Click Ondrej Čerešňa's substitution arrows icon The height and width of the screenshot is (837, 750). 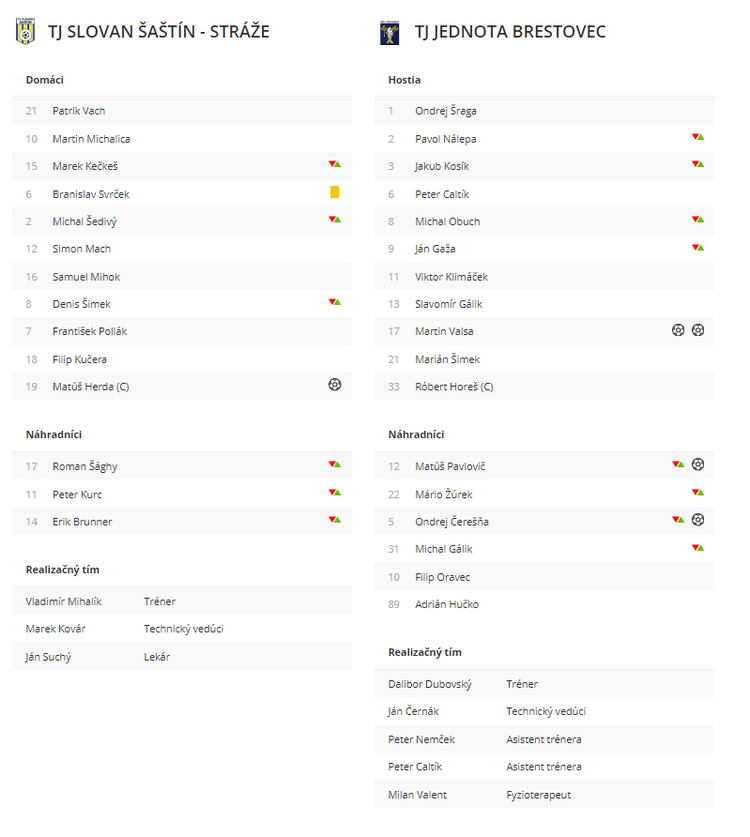pyautogui.click(x=678, y=519)
